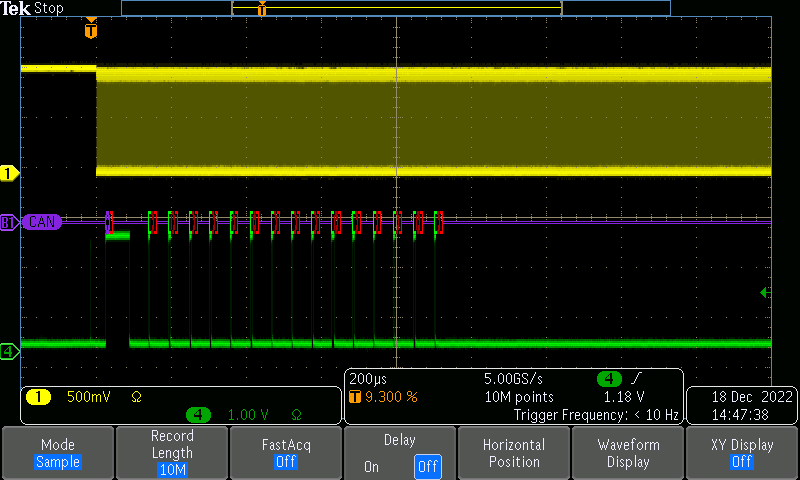Screen dimensions: 800x480
Task: Click the 1.18 V trigger level readout
Action: (624, 397)
